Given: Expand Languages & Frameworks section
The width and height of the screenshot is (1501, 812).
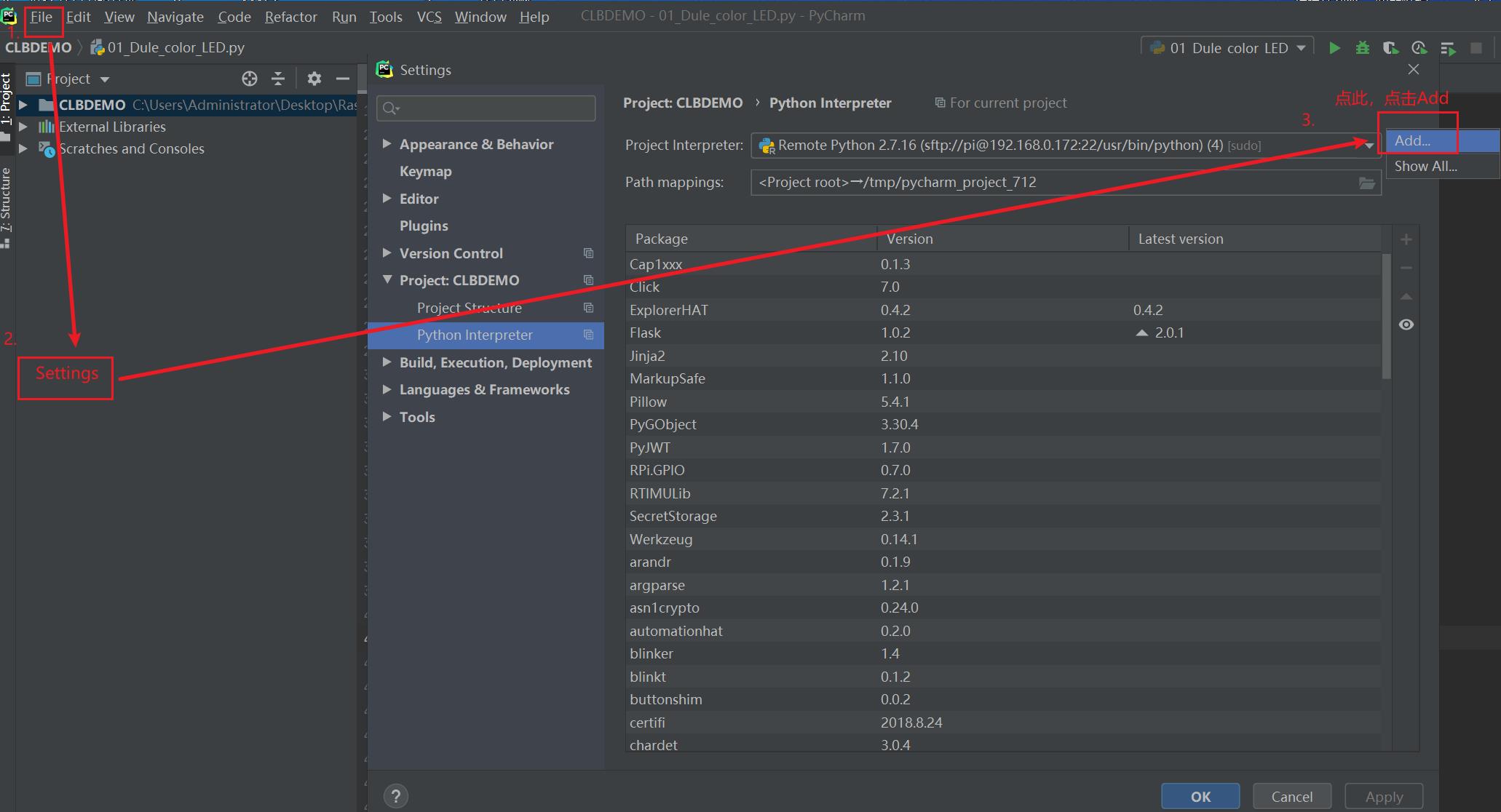Looking at the screenshot, I should coord(387,389).
